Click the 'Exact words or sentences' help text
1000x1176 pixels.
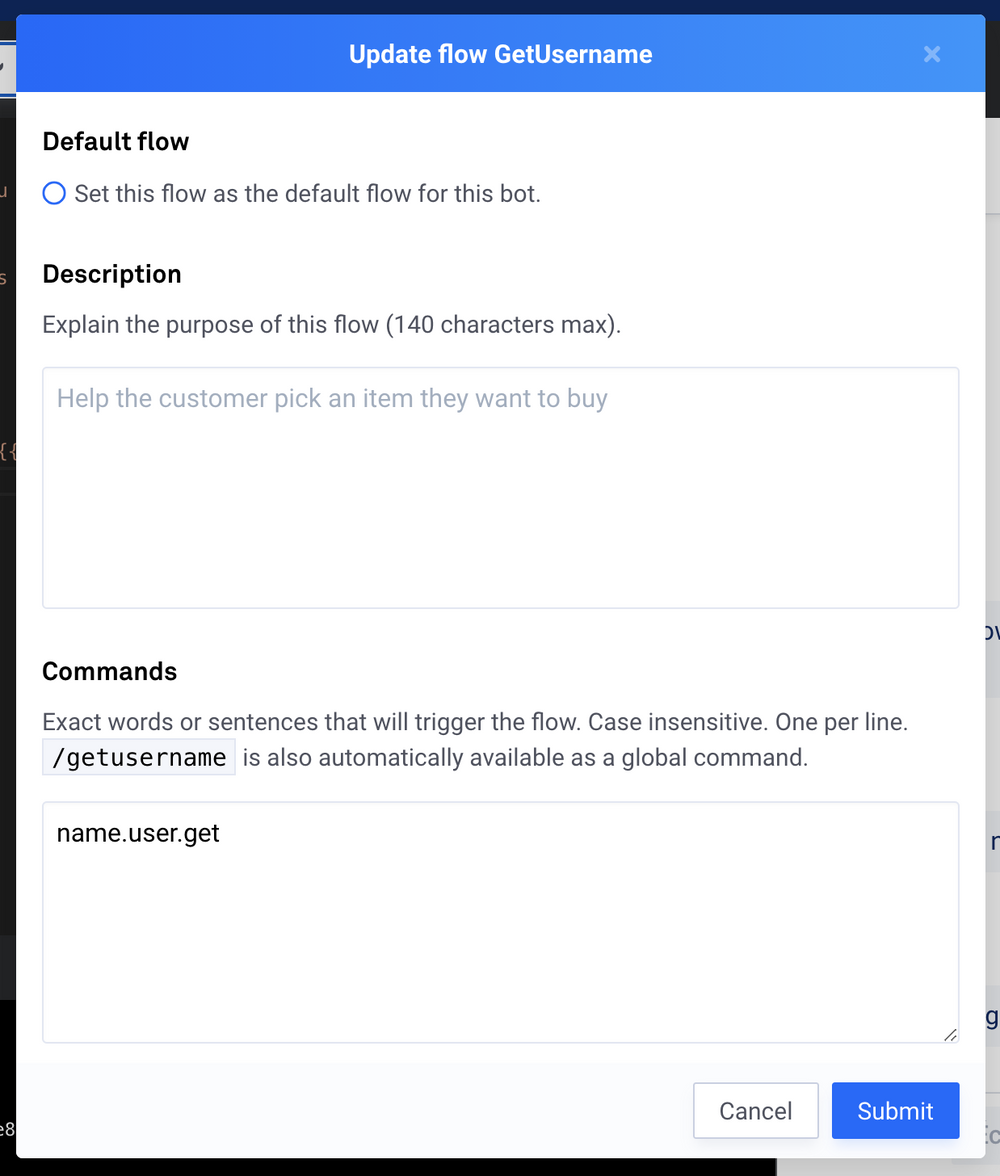pyautogui.click(x=475, y=721)
